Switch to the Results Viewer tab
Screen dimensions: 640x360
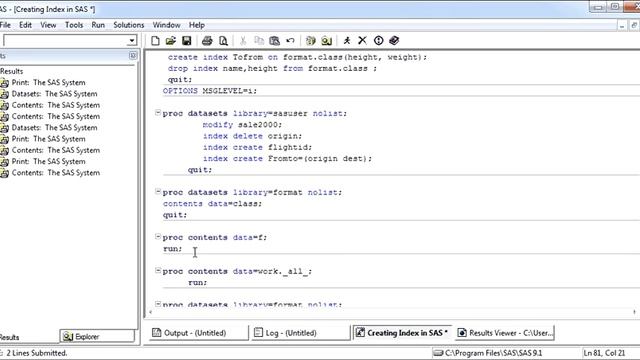pos(505,333)
